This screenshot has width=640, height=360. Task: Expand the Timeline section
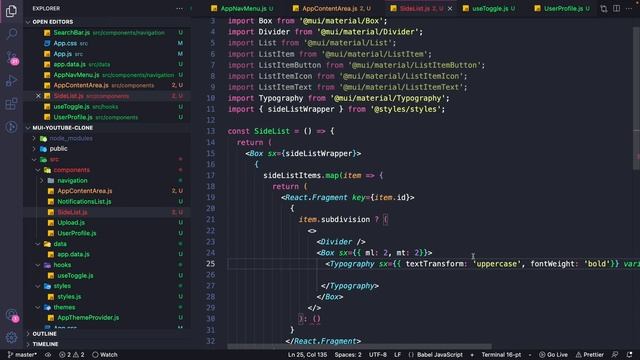click(45, 344)
